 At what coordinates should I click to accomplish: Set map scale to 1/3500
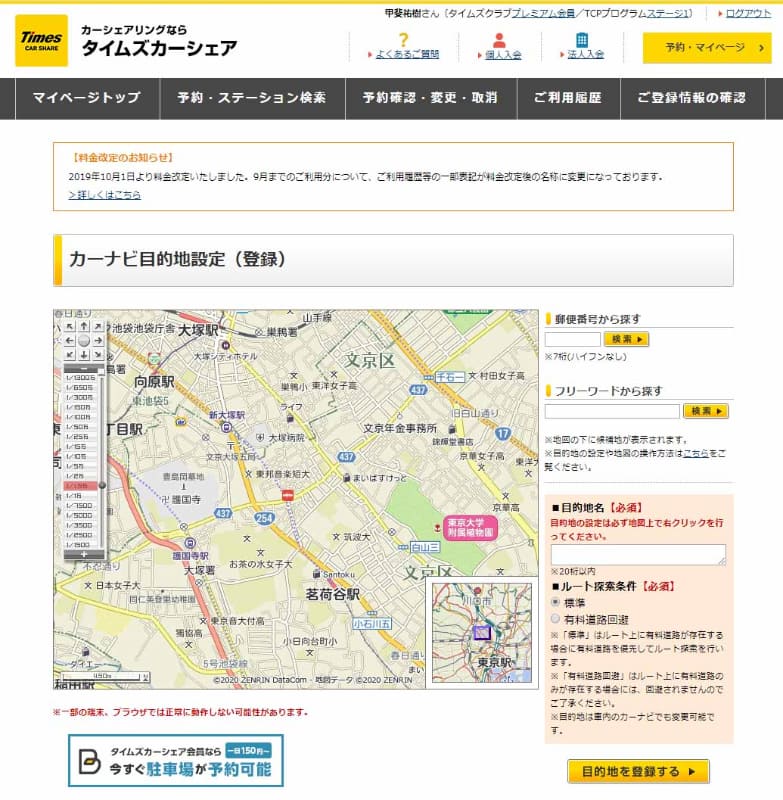80,525
